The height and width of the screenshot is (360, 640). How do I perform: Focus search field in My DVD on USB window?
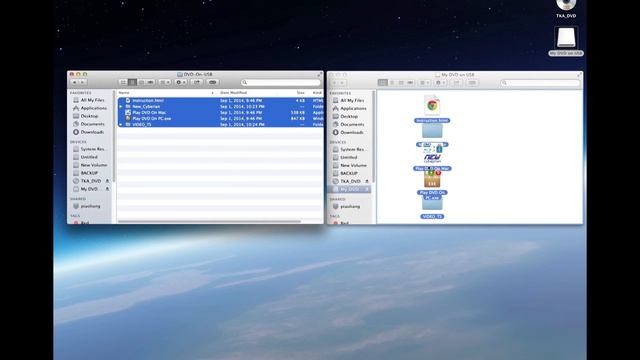540,83
